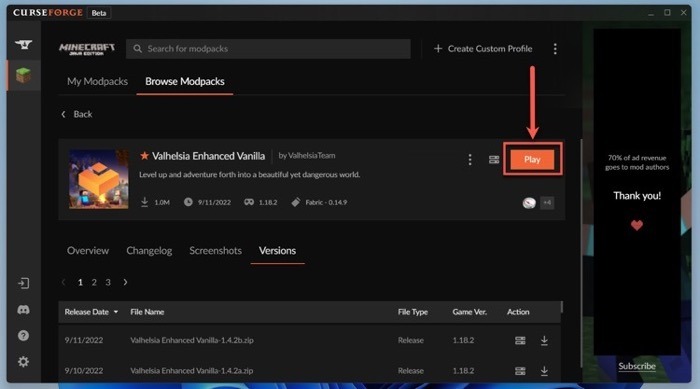Click Valhelsia Enhanced Vanilla-1.4.2b.zip file name

pos(192,340)
